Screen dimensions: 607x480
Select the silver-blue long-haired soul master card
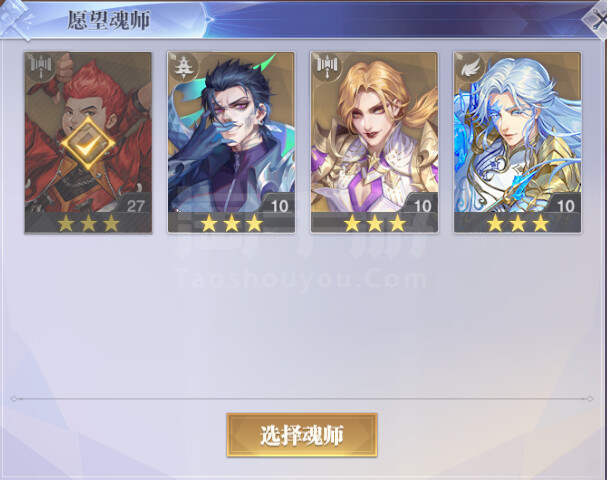(x=517, y=142)
